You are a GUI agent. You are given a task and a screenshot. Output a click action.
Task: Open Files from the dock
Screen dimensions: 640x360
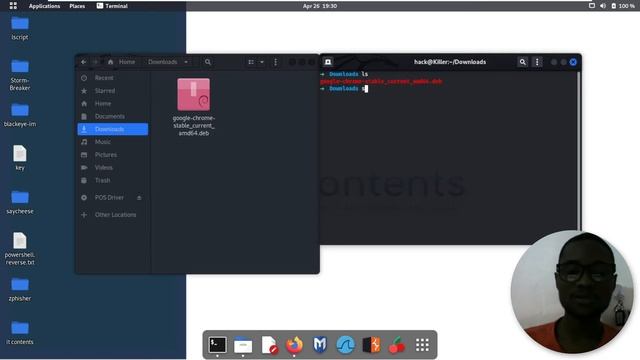(243, 345)
